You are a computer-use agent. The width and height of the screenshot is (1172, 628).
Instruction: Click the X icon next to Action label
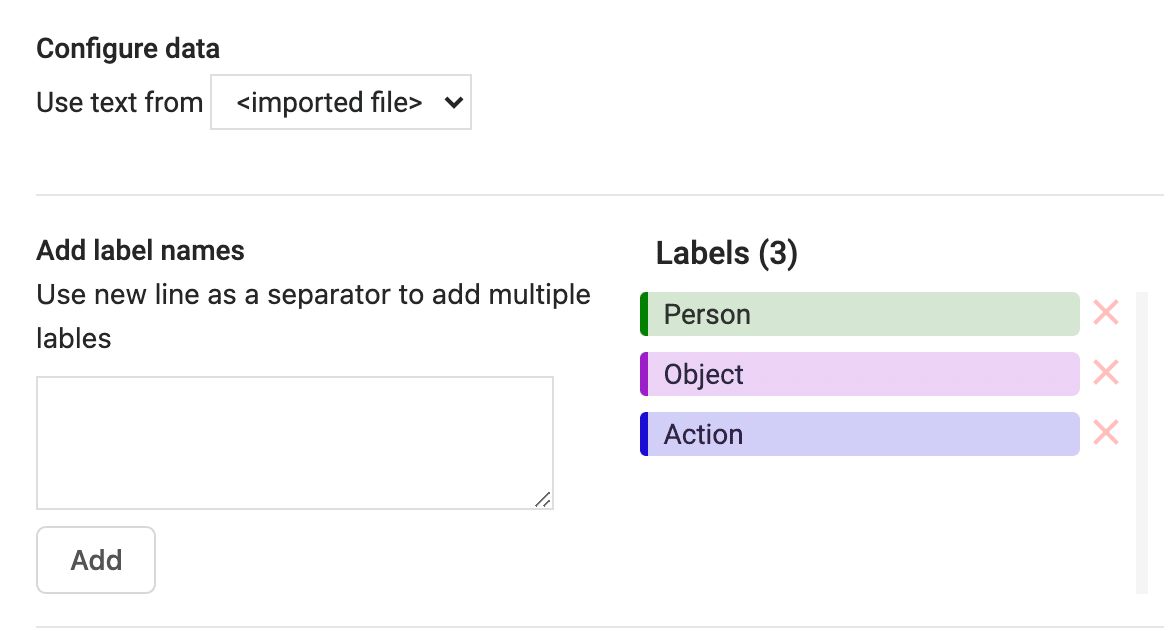(1106, 433)
